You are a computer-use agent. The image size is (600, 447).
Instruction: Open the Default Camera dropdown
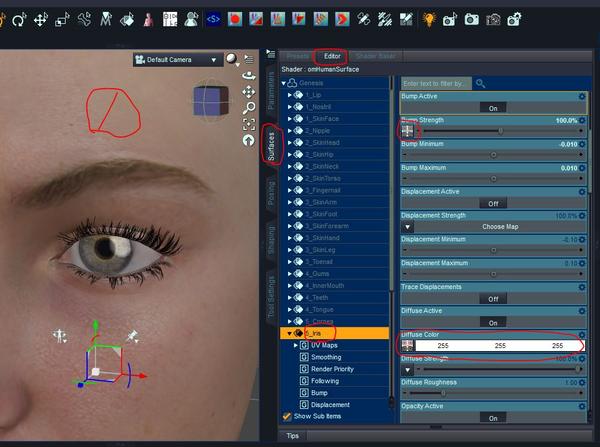pos(178,60)
